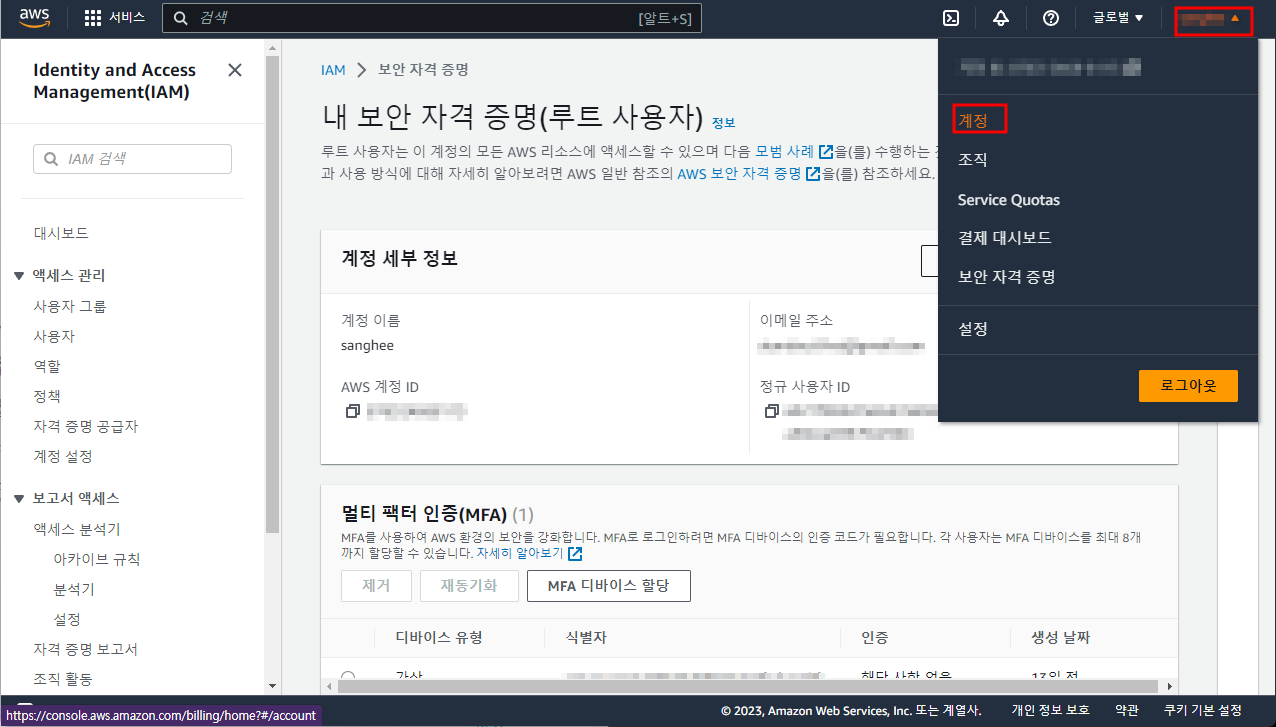
Task: Follow the IAM breadcrumb link
Action: pos(333,70)
